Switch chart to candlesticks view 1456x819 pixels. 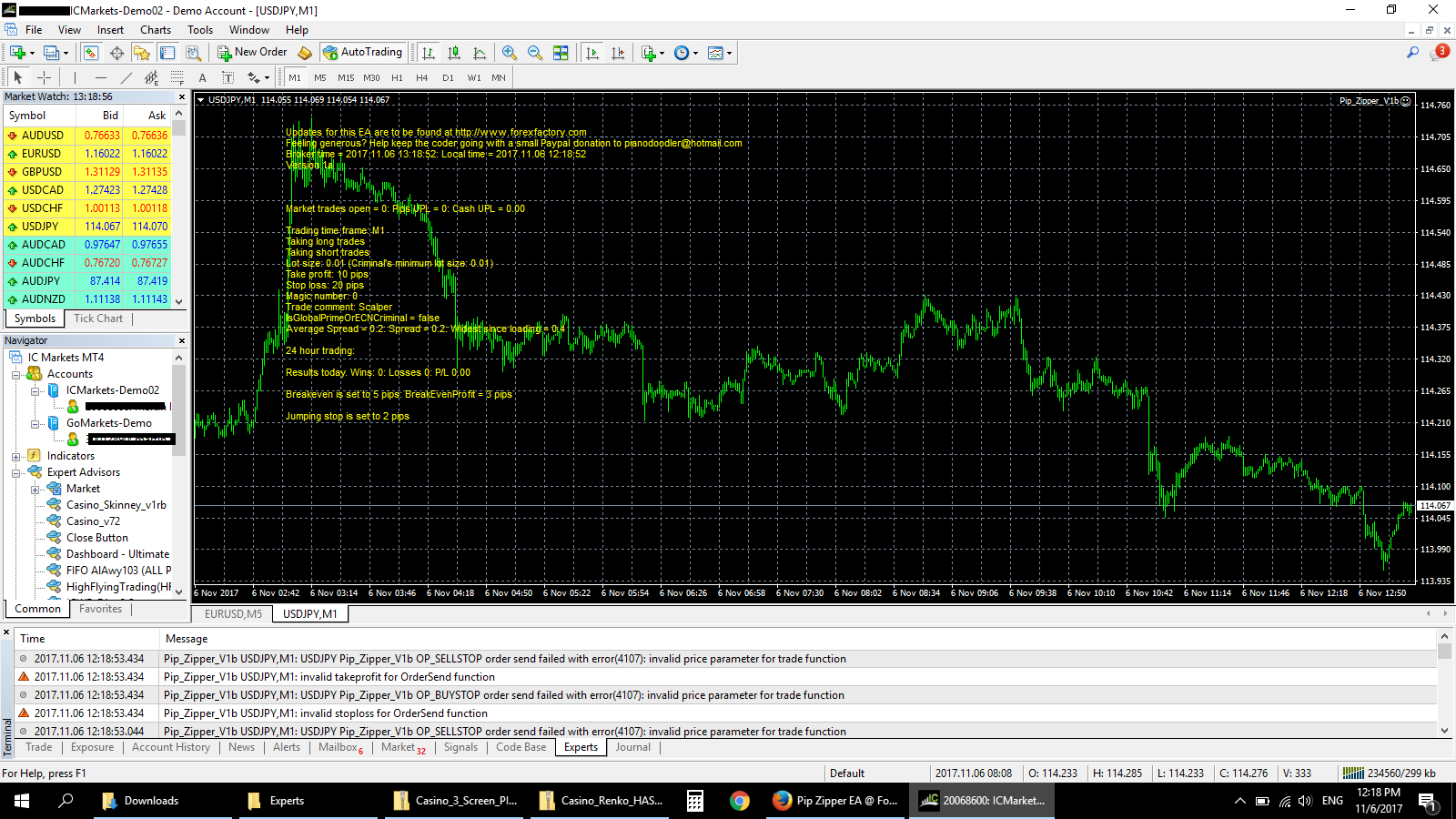(454, 53)
